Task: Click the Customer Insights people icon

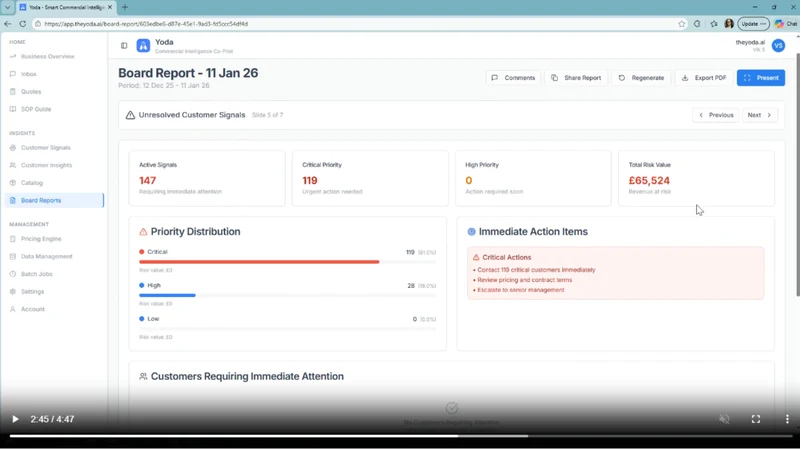Action: (x=13, y=165)
